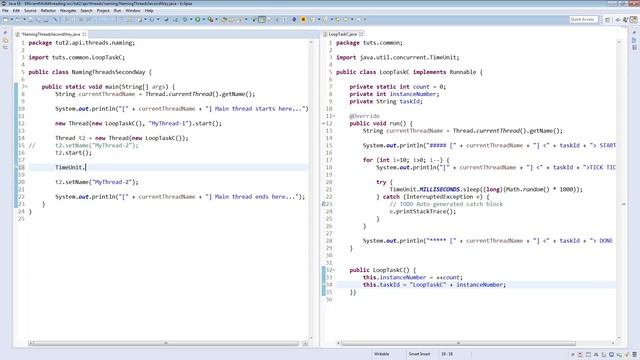
Task: Click the 'Smart Insert' status bar entry
Action: 419,354
